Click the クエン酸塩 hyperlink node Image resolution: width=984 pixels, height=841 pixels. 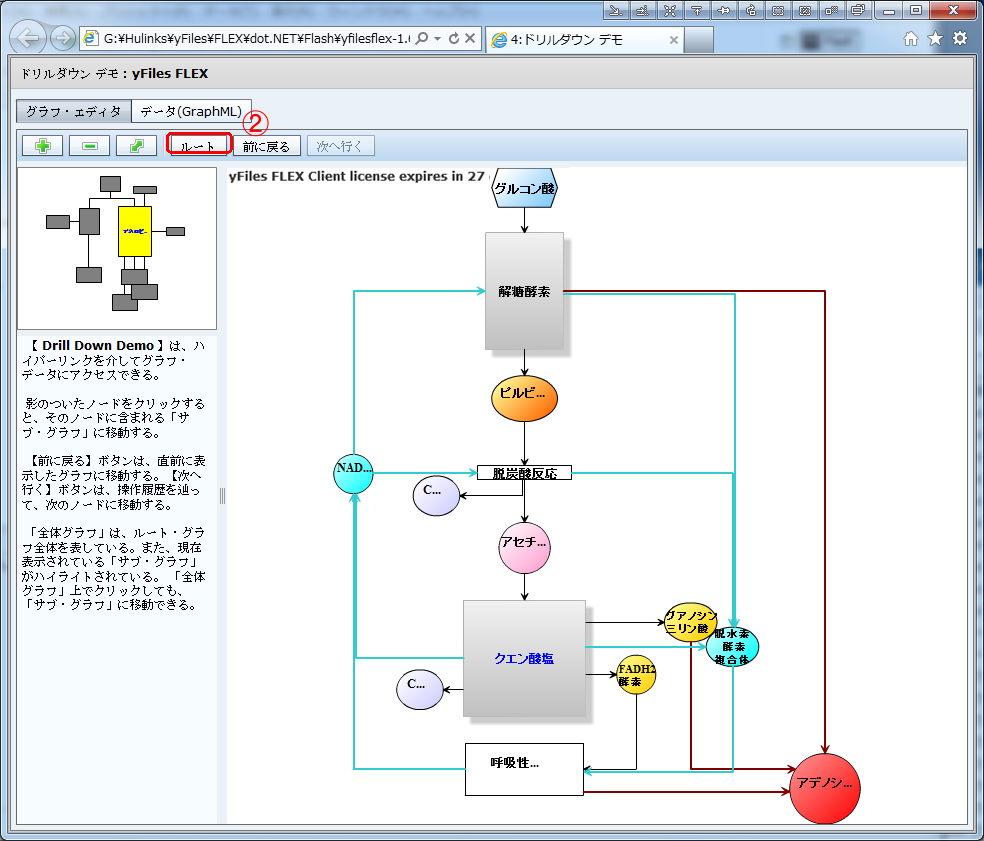point(524,658)
